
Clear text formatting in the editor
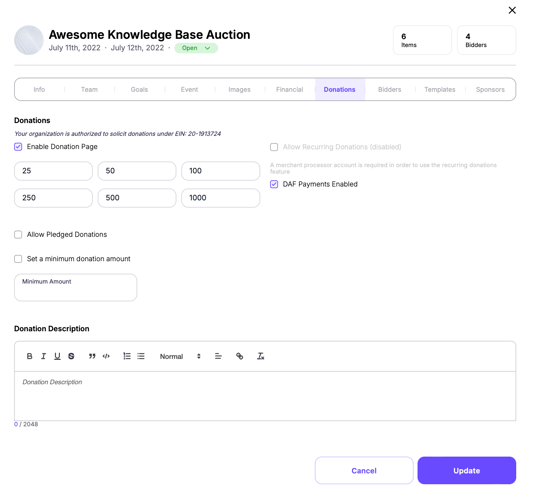click(260, 356)
